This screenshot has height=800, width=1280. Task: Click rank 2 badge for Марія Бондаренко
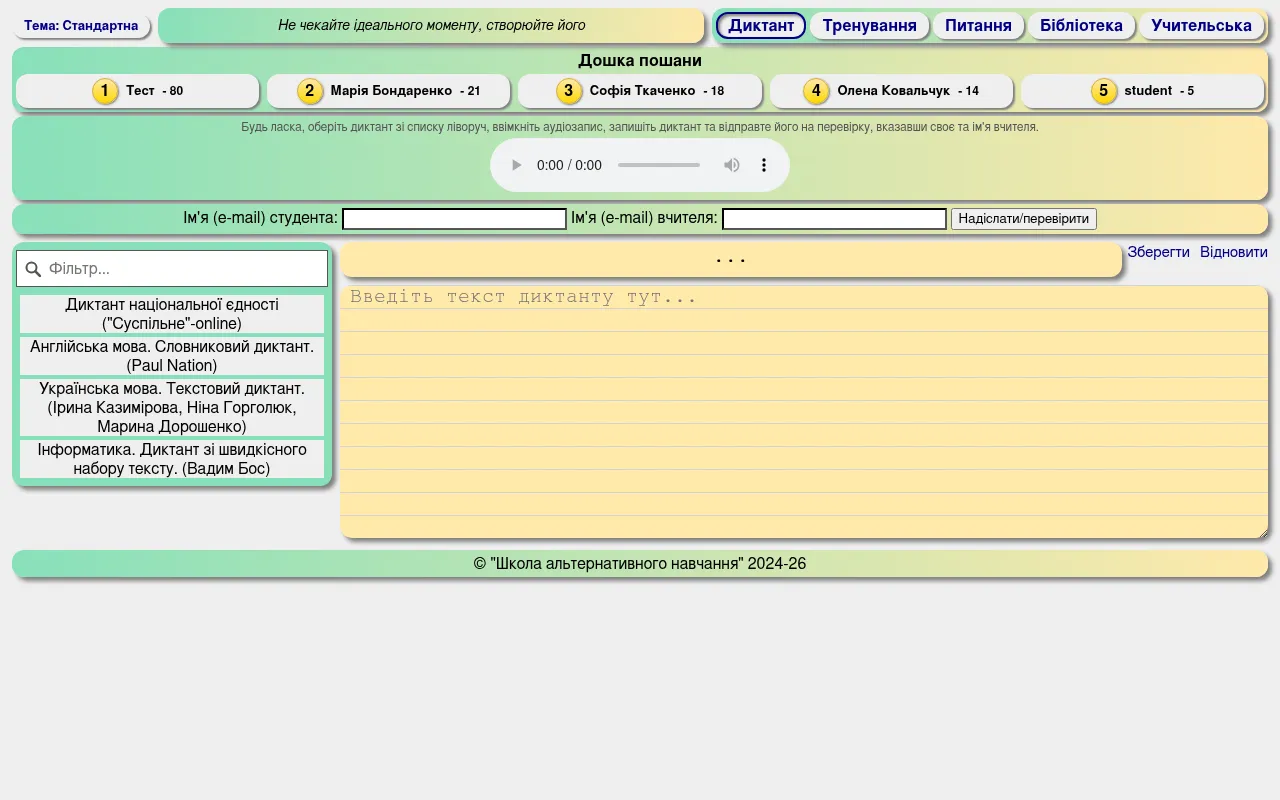[x=310, y=91]
